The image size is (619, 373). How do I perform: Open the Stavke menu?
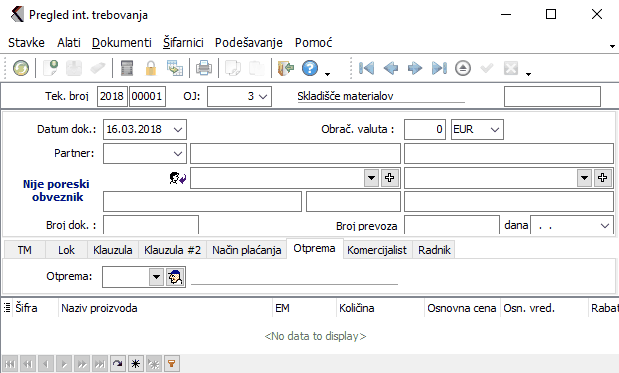(x=26, y=43)
